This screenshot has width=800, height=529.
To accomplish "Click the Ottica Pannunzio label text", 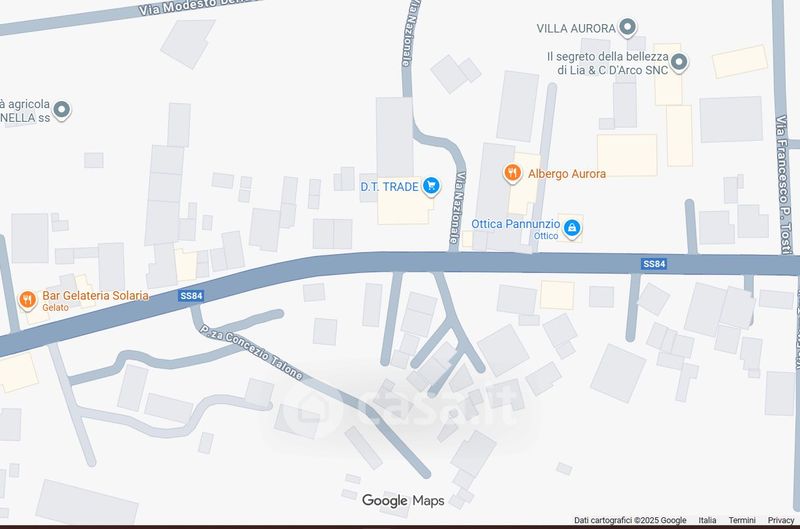I will point(515,223).
